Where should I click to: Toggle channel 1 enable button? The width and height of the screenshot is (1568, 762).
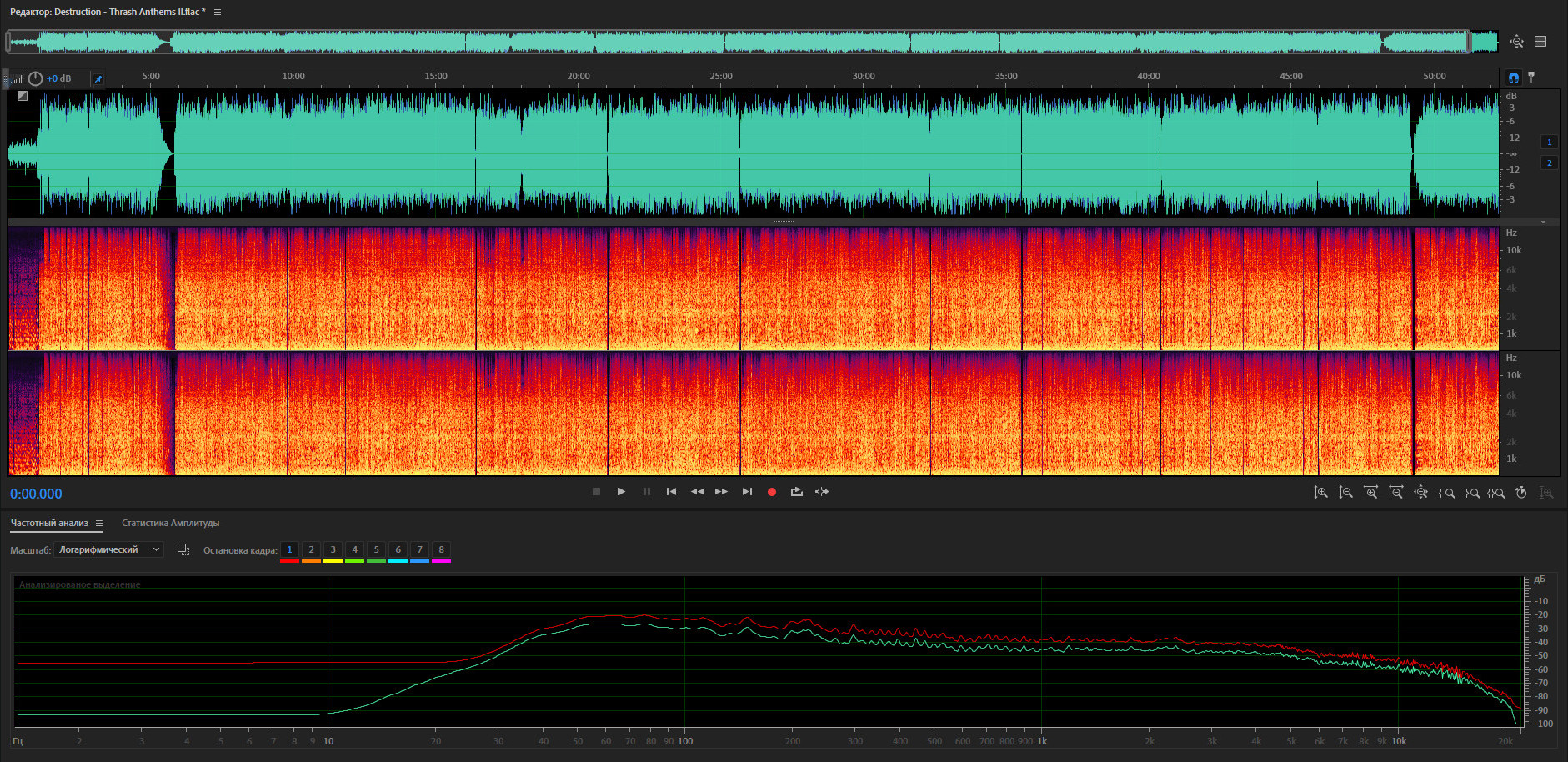click(x=1549, y=142)
